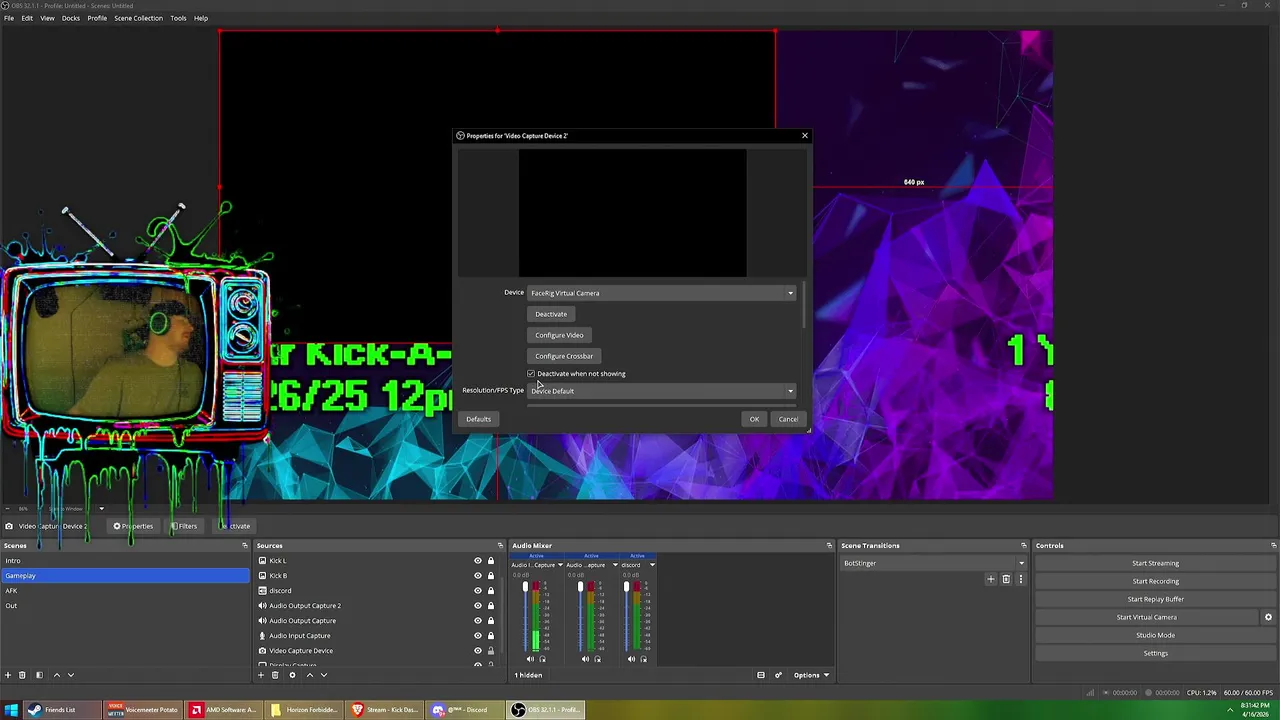Viewport: 1280px width, 720px height.
Task: Open the Profile menu
Action: click(x=97, y=18)
